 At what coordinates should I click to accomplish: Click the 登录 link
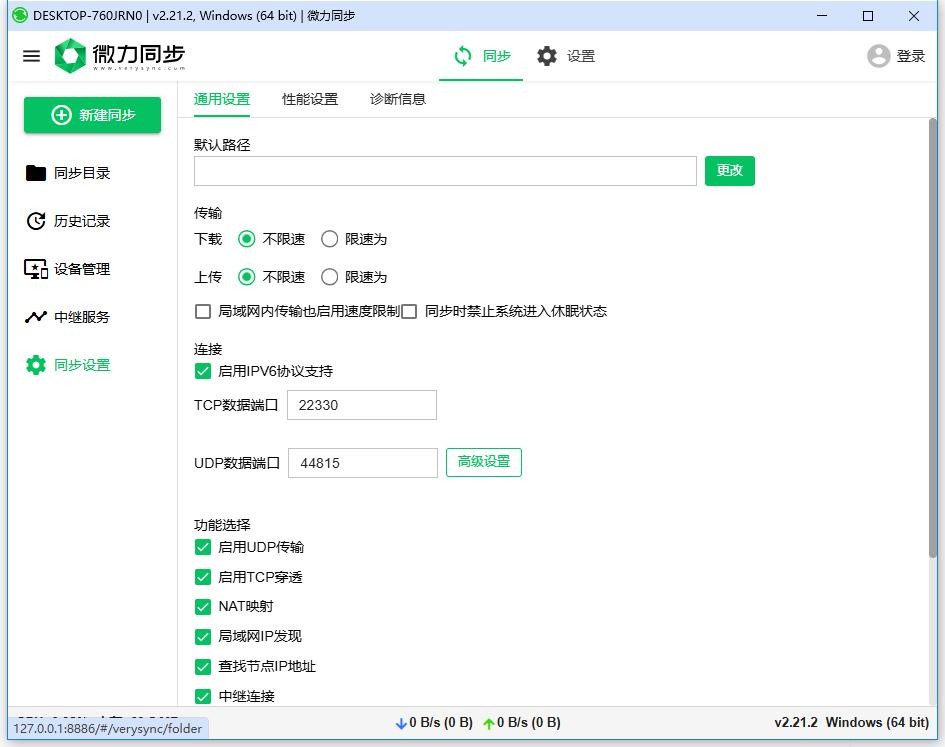point(910,56)
